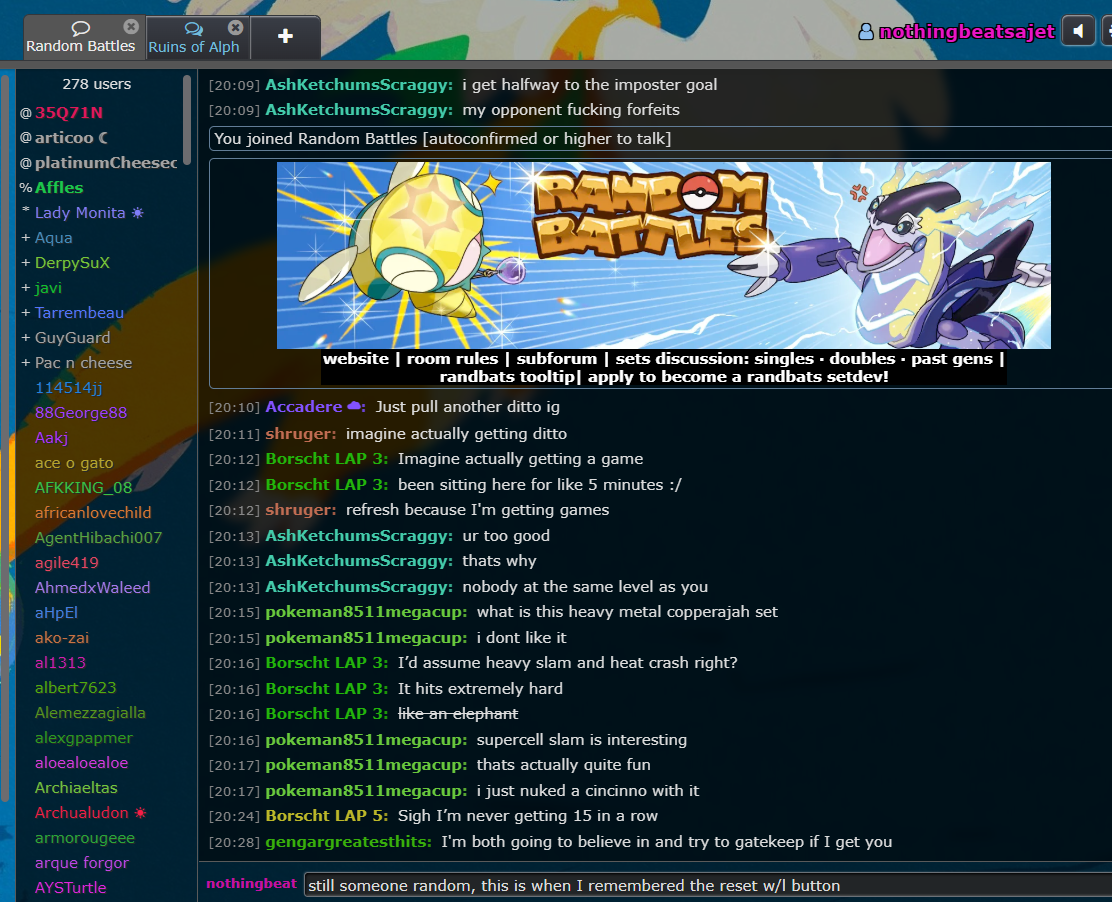Select user AYSTurtle in the user list
This screenshot has height=902, width=1112.
[x=71, y=888]
